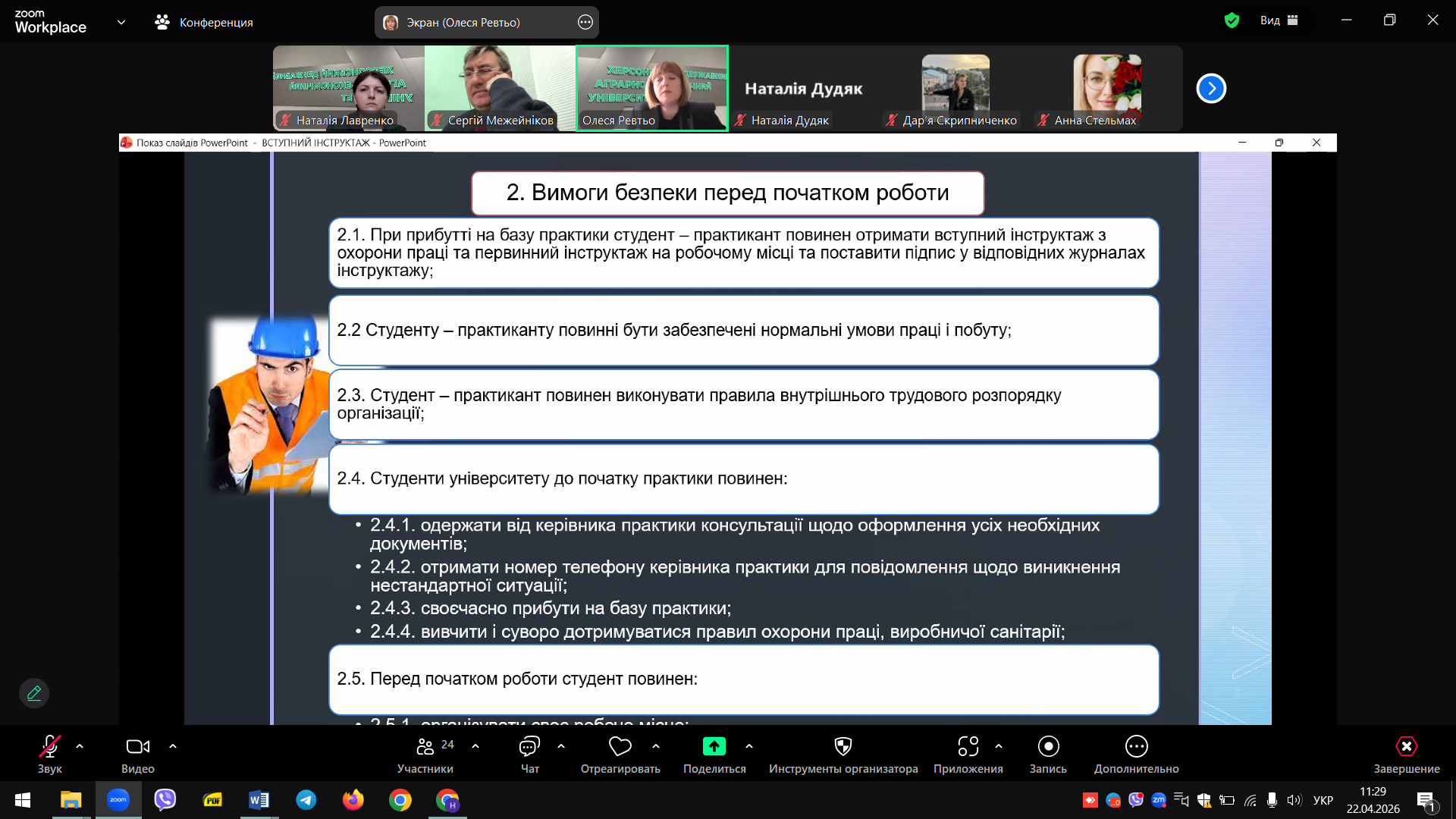
Task: Open the Приложения apps icon
Action: (x=968, y=748)
